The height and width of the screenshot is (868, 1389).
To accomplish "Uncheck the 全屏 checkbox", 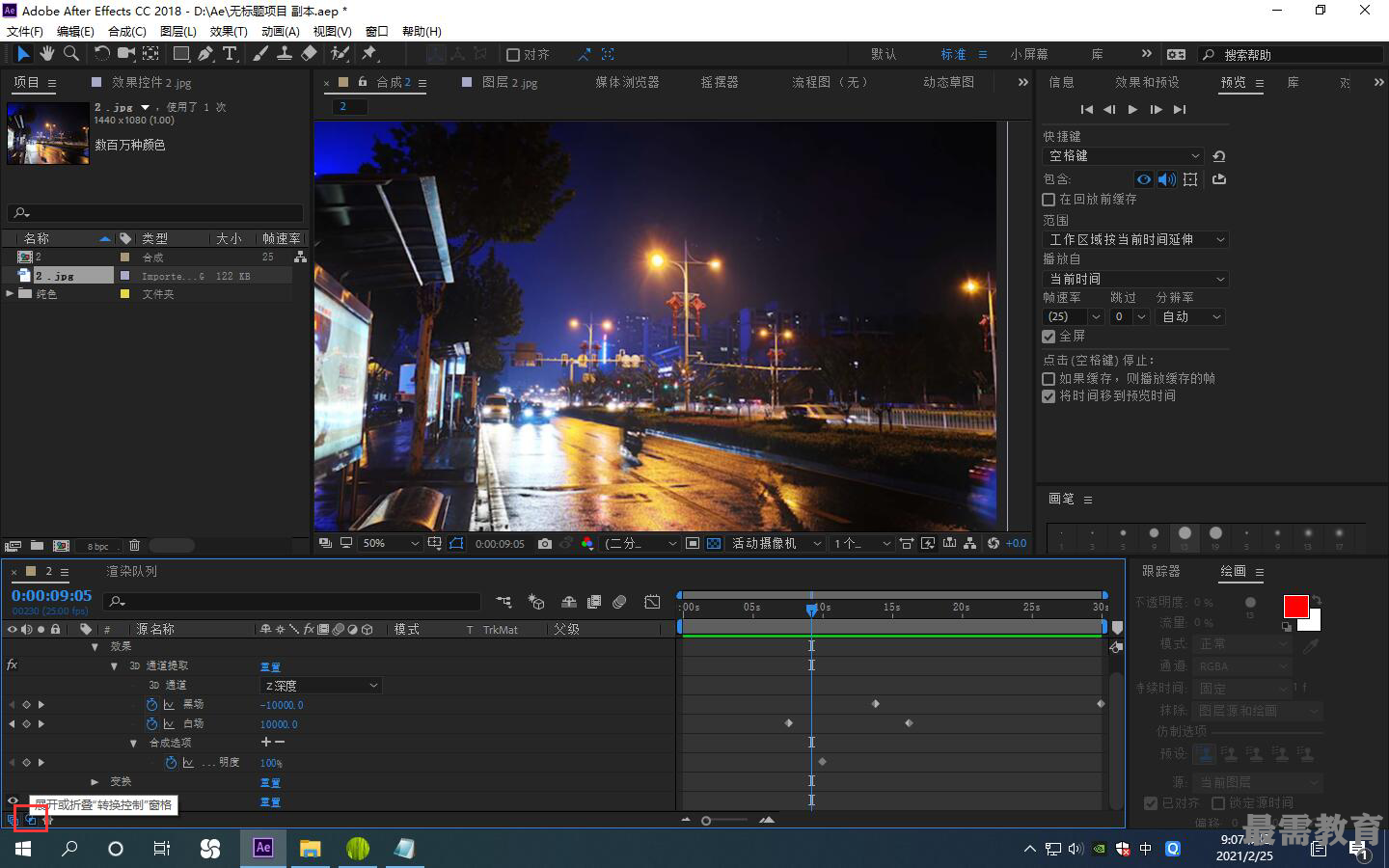I will 1049,337.
